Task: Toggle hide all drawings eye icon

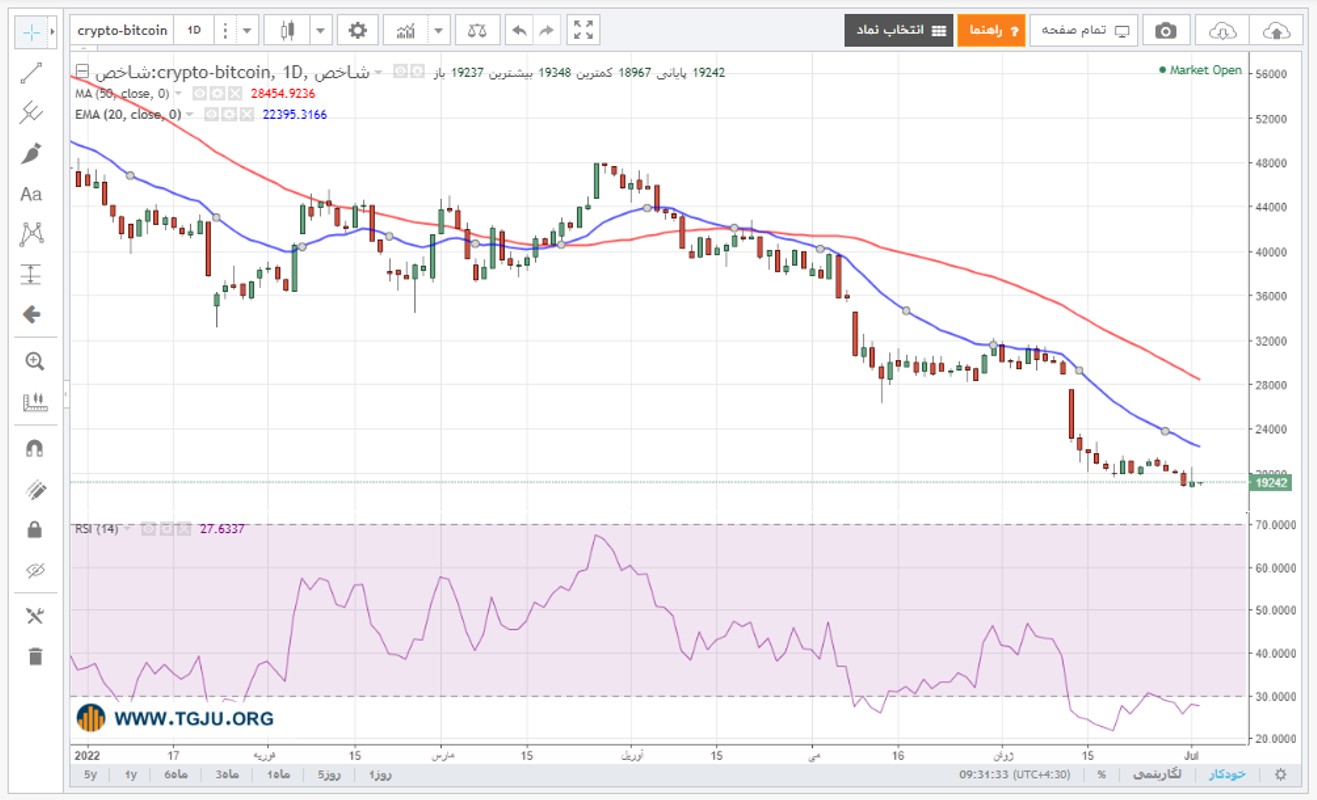Action: click(x=34, y=570)
